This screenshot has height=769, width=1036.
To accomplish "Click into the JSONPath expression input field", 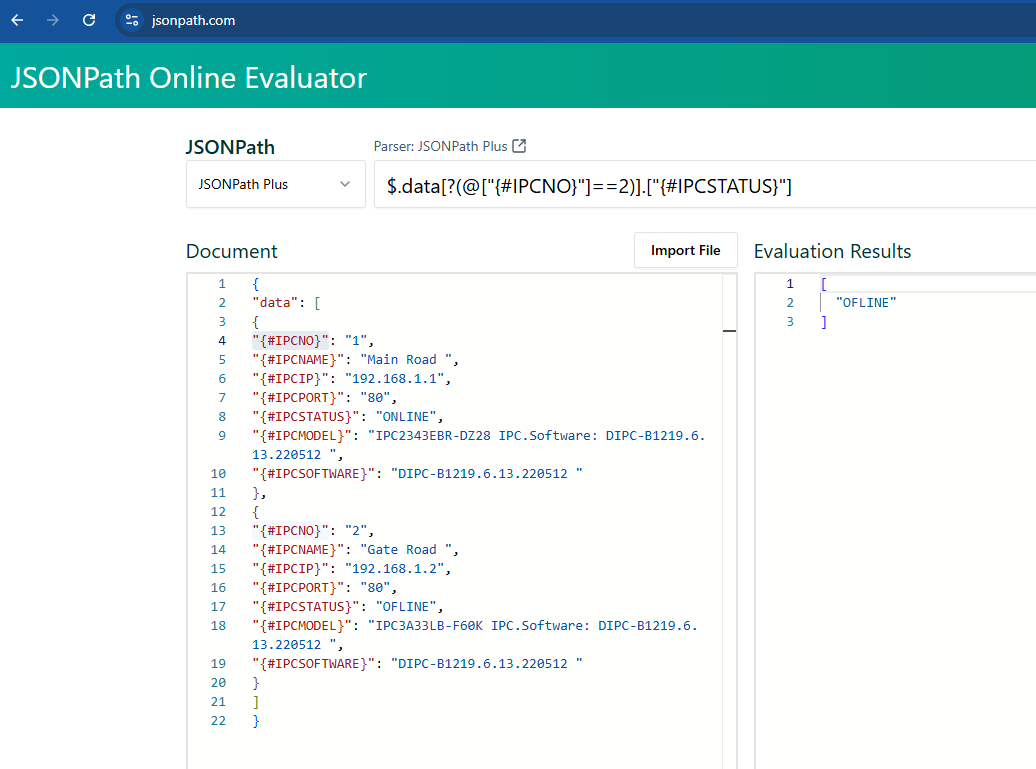I will (700, 185).
